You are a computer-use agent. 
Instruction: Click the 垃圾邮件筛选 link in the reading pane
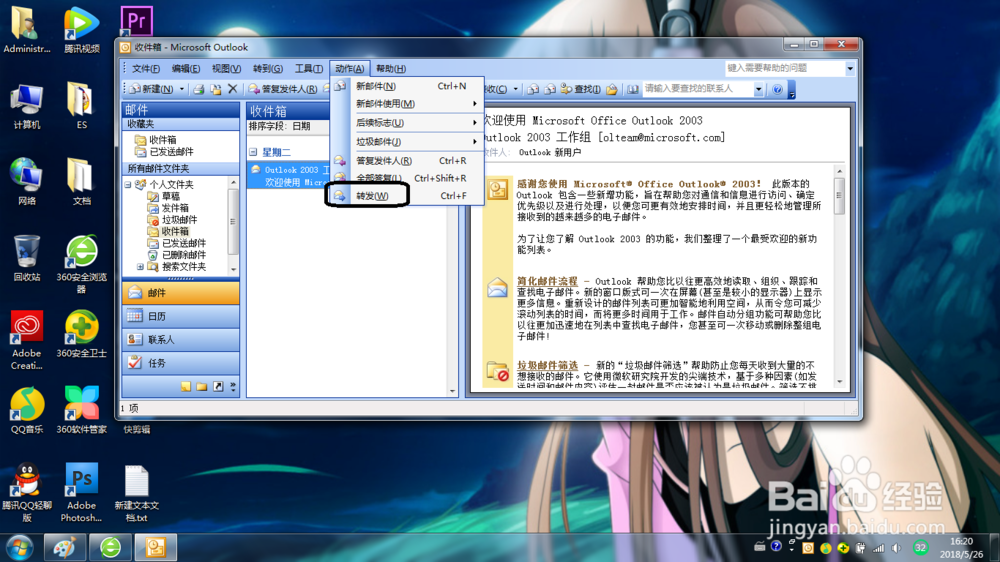point(547,366)
